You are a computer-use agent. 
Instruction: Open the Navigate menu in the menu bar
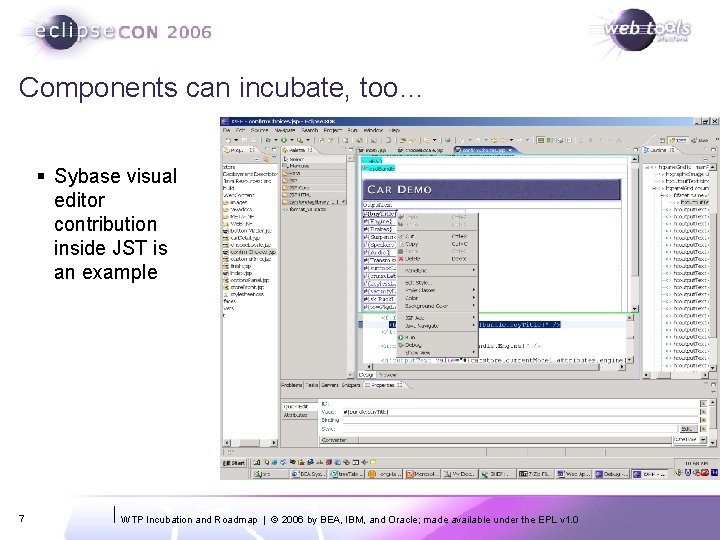pos(284,130)
